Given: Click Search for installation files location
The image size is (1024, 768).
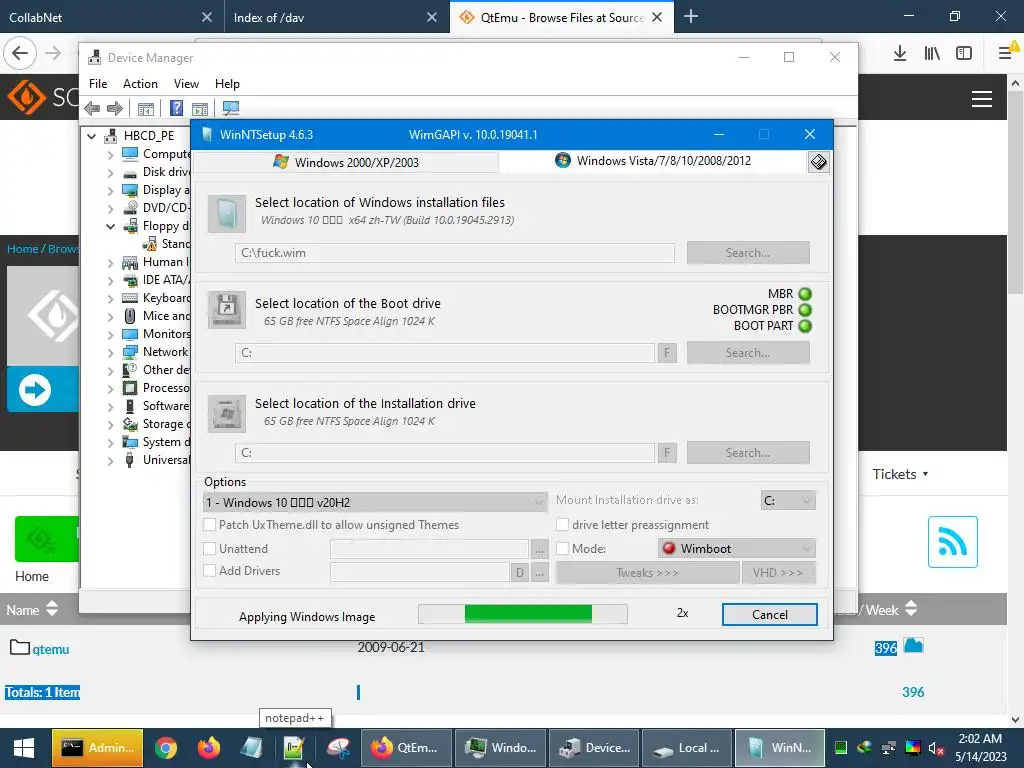Looking at the screenshot, I should 748,253.
